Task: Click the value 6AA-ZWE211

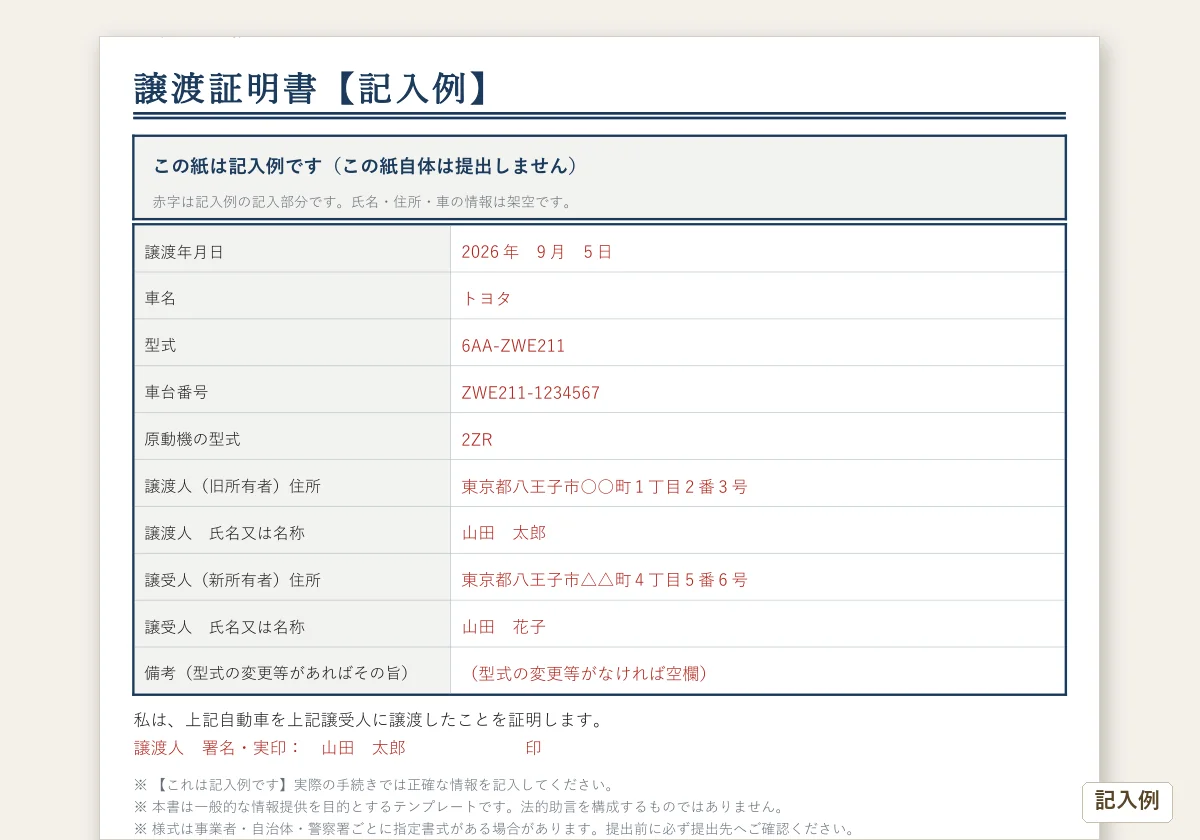Action: (513, 346)
